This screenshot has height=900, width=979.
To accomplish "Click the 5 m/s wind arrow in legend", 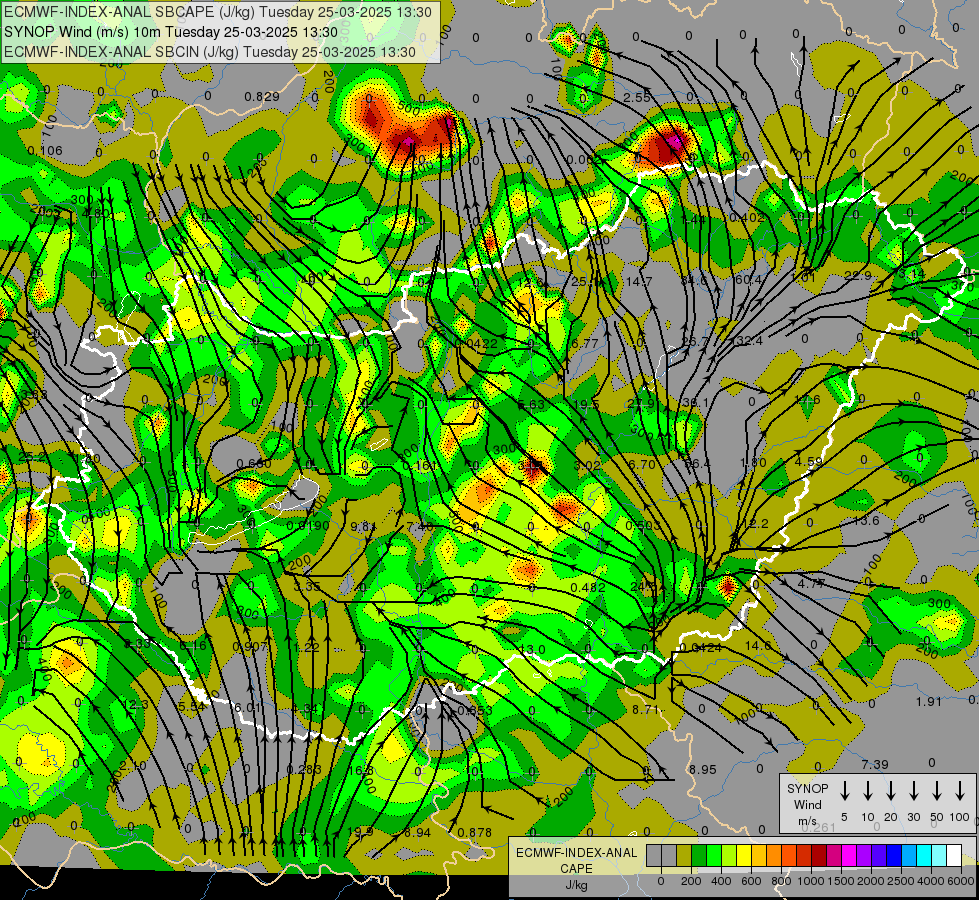I will coord(845,791).
